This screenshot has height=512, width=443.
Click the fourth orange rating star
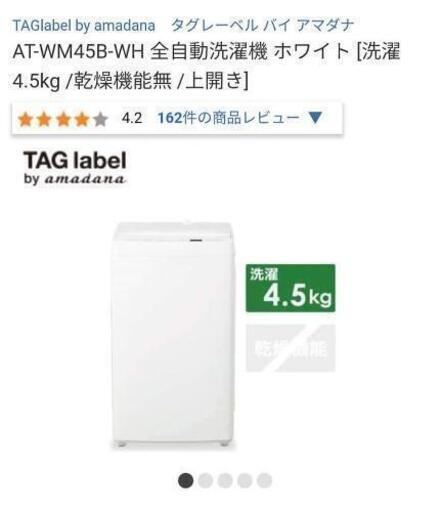pyautogui.click(x=82, y=119)
